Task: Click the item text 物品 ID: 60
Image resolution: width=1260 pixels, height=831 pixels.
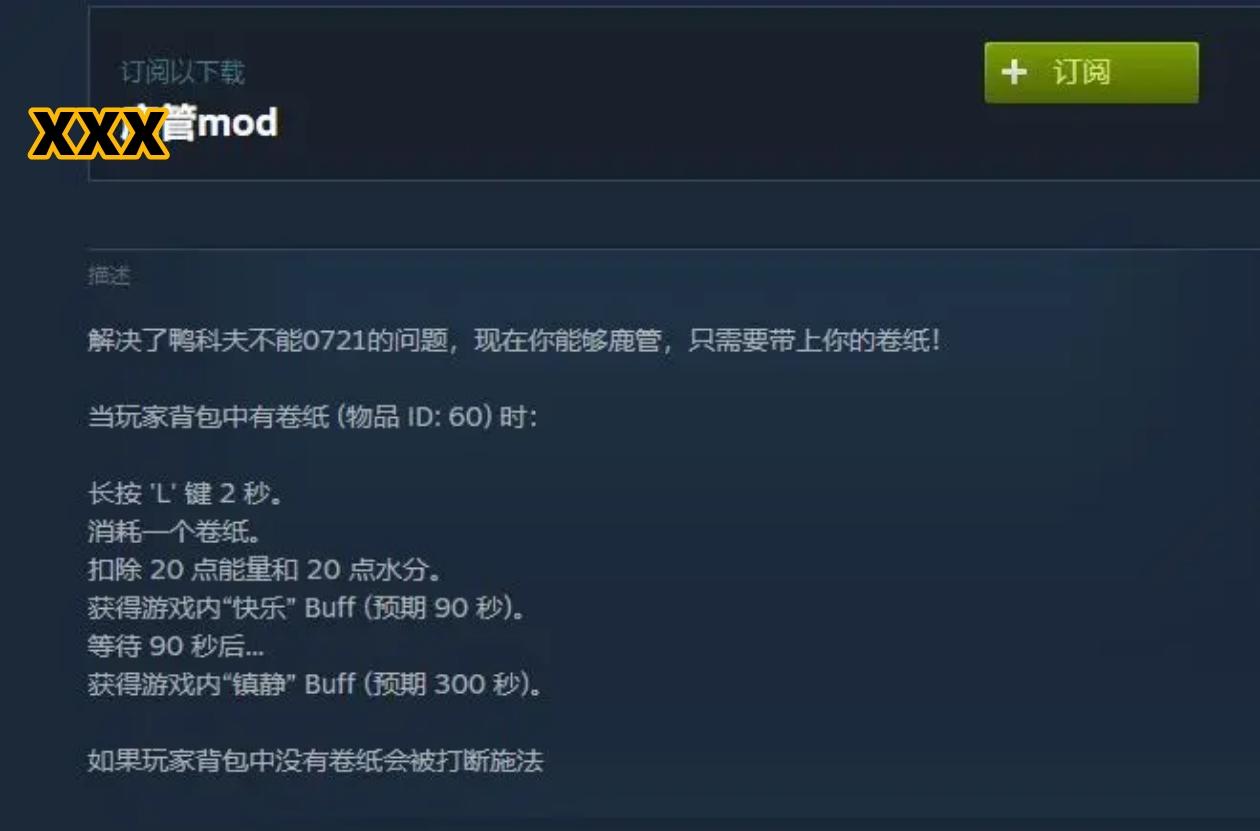Action: point(413,417)
